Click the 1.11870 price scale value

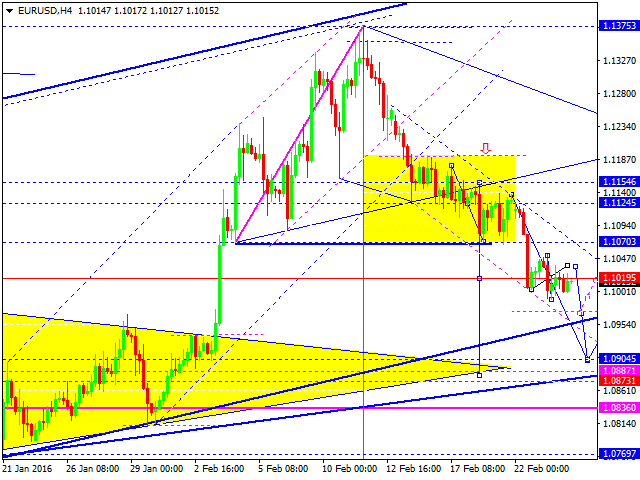[620, 160]
